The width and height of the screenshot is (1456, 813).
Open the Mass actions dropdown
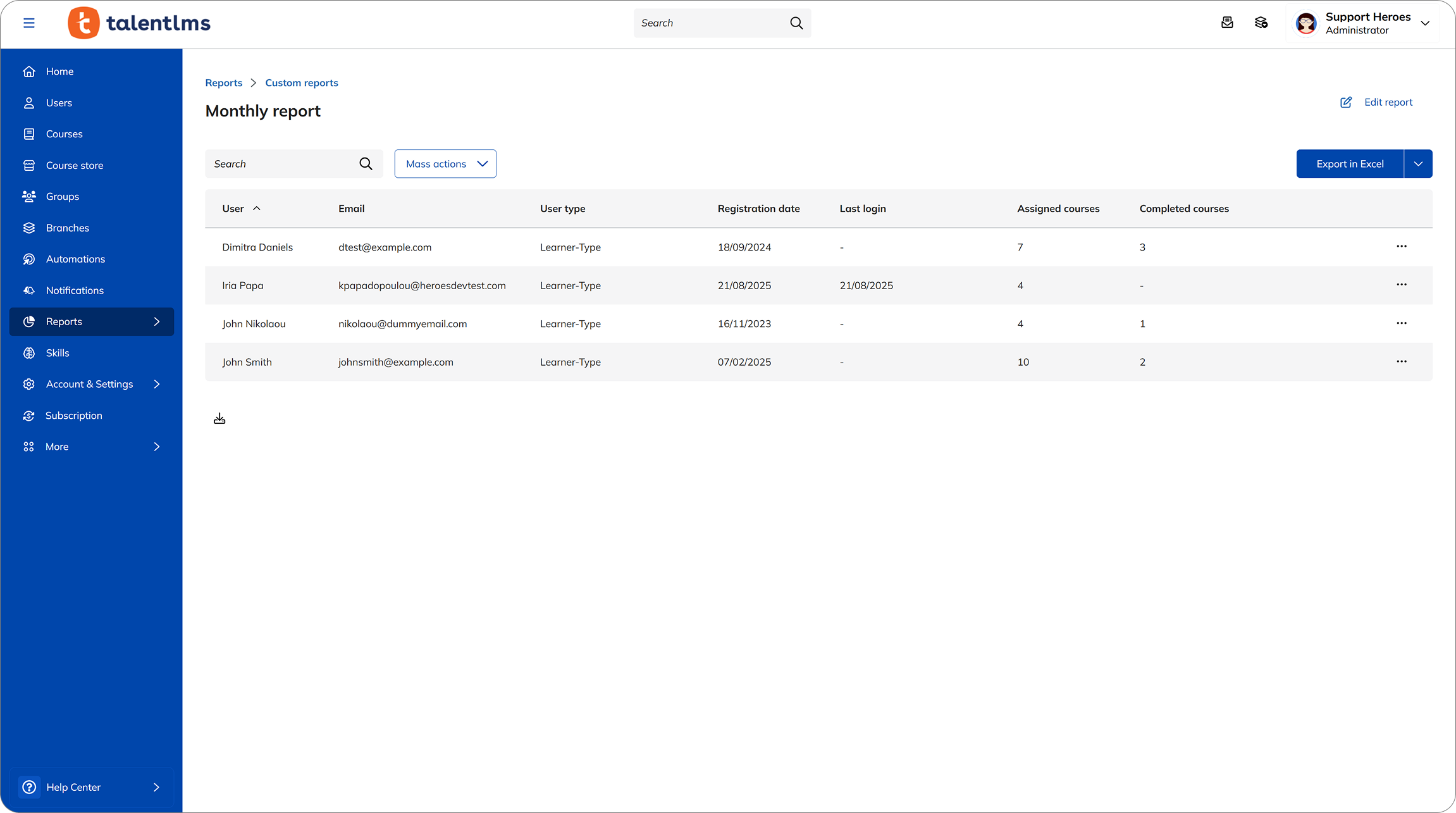tap(445, 163)
